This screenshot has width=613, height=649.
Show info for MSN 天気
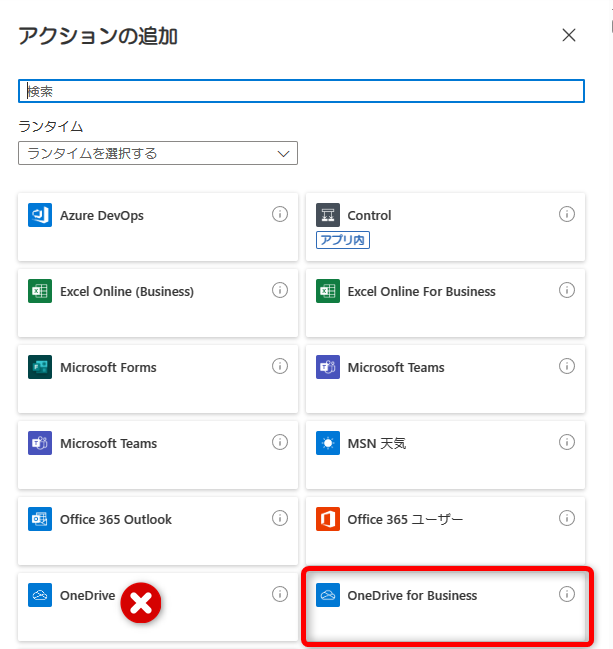pos(567,442)
